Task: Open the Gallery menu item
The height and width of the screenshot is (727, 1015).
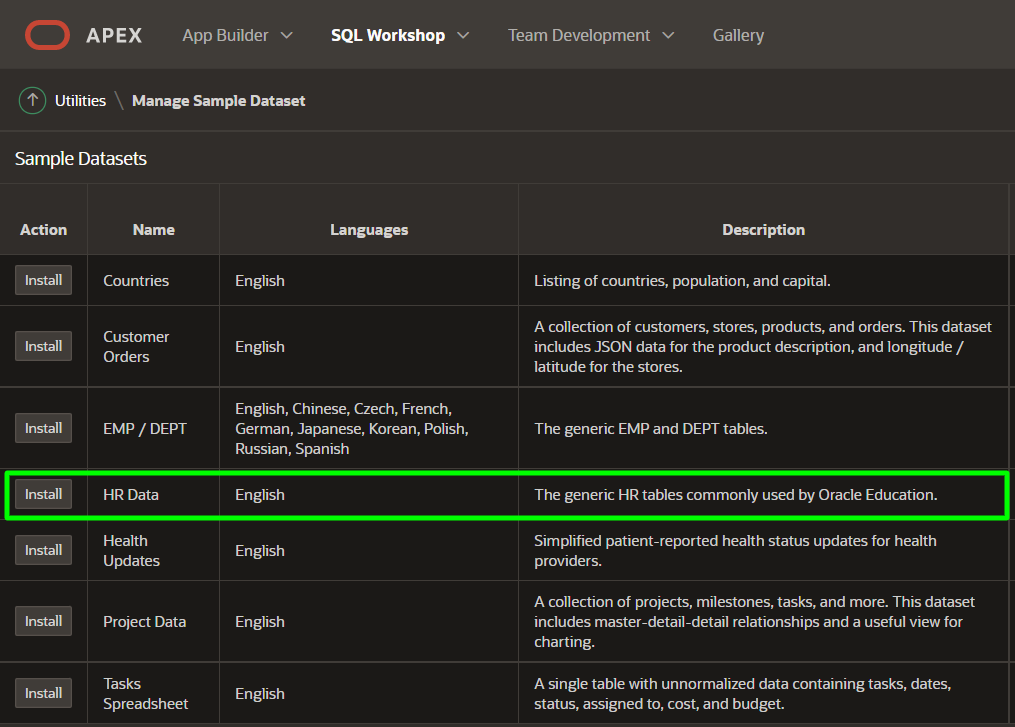Action: pyautogui.click(x=738, y=35)
